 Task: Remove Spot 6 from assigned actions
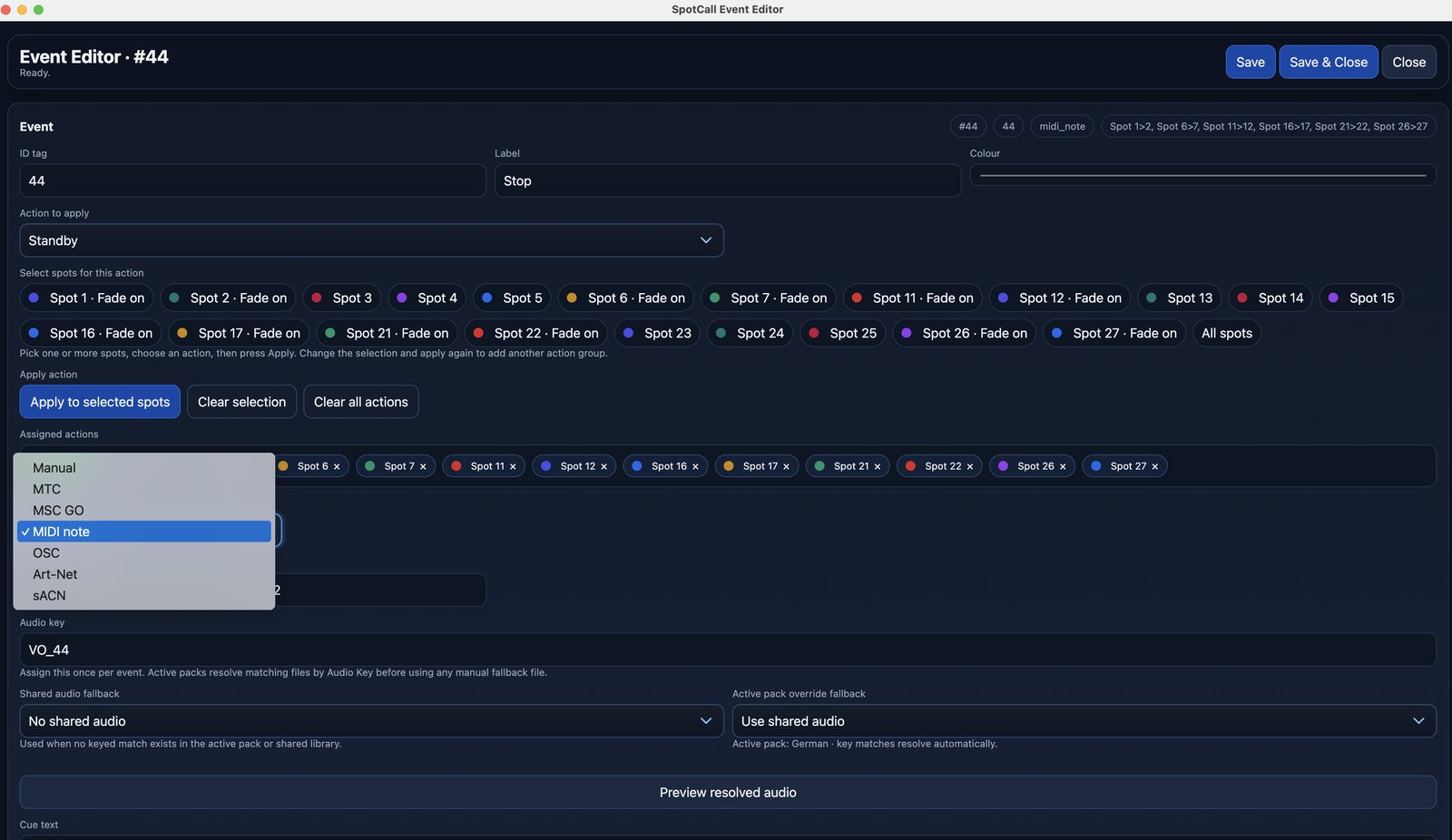click(337, 466)
